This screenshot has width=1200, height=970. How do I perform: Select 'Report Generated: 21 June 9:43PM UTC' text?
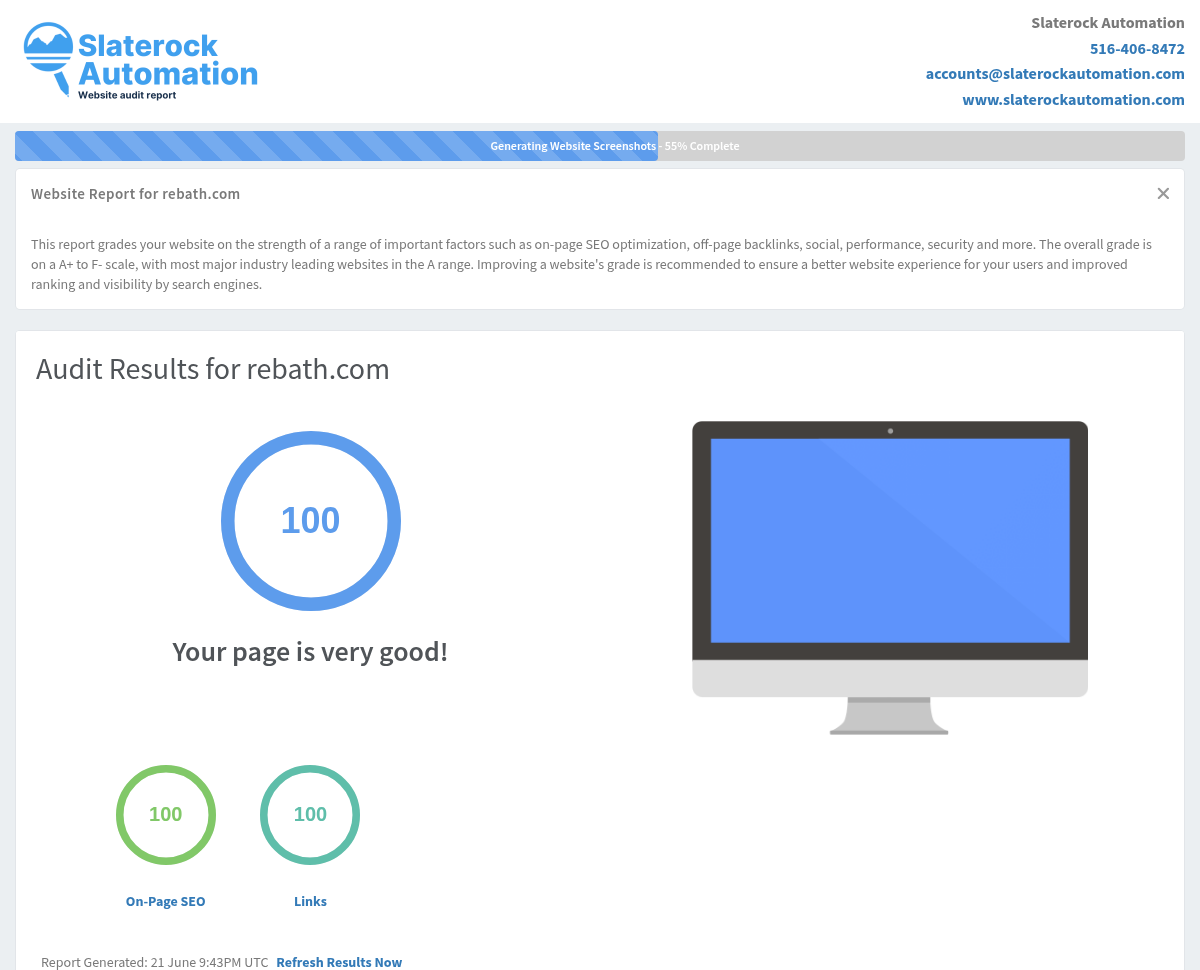coord(155,962)
